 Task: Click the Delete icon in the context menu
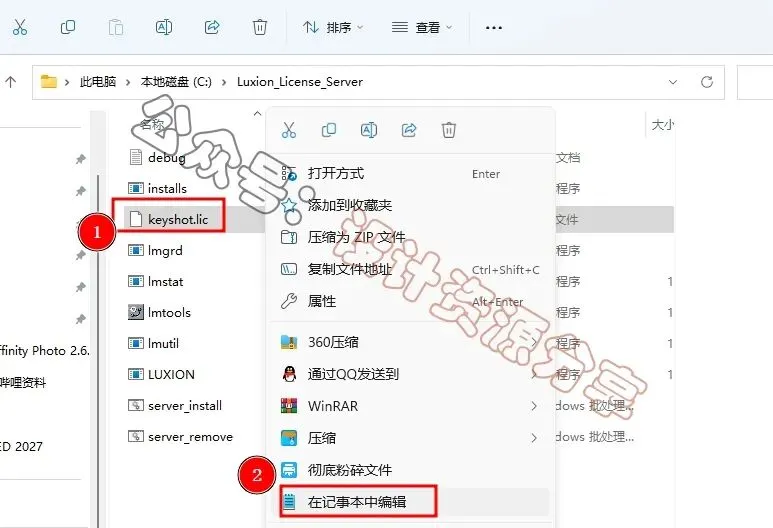pos(449,130)
